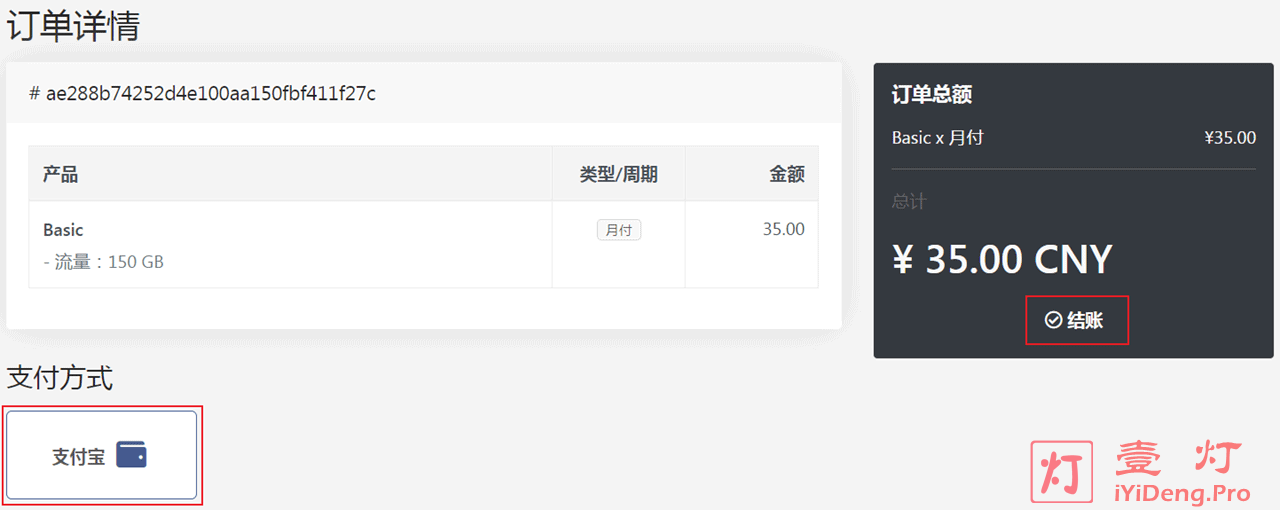Viewport: 1280px width, 510px height.
Task: Click the 35.00 amount in table
Action: [x=783, y=229]
